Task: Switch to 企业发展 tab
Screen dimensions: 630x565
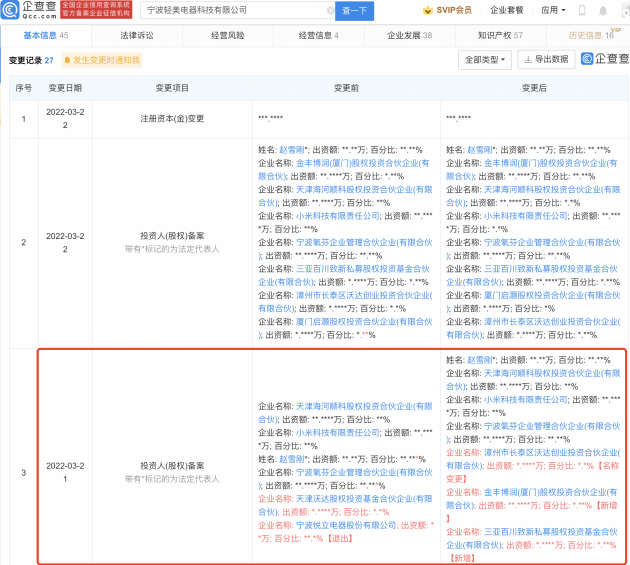Action: coord(409,35)
